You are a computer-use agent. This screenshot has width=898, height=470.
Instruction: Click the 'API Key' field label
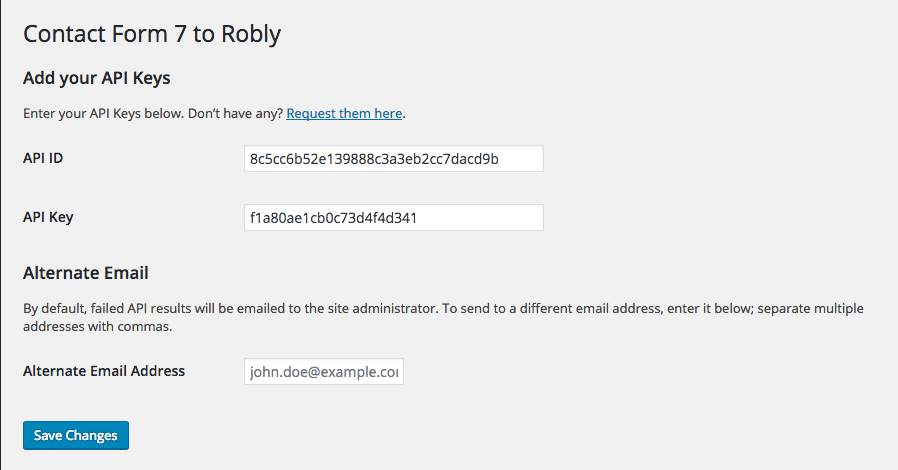[48, 217]
